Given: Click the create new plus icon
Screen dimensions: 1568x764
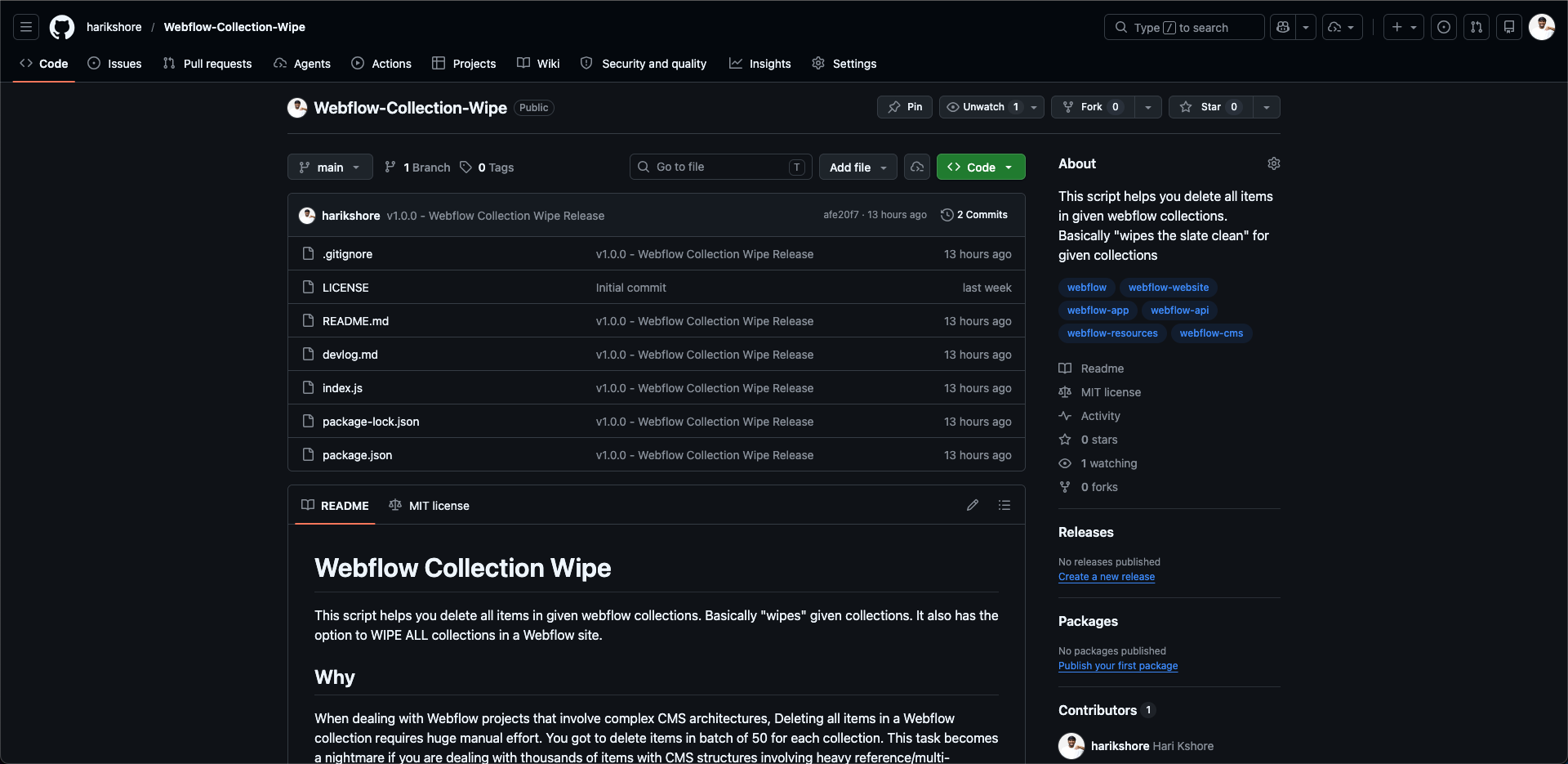Looking at the screenshot, I should point(1397,27).
